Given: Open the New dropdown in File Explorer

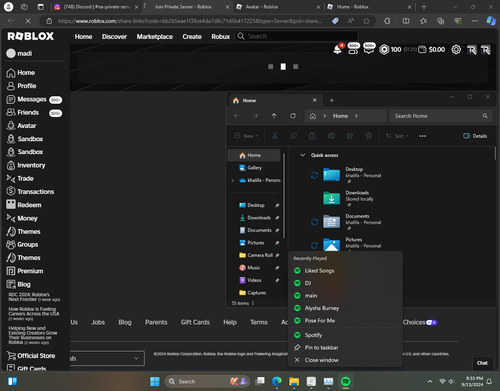Looking at the screenshot, I should (246, 136).
